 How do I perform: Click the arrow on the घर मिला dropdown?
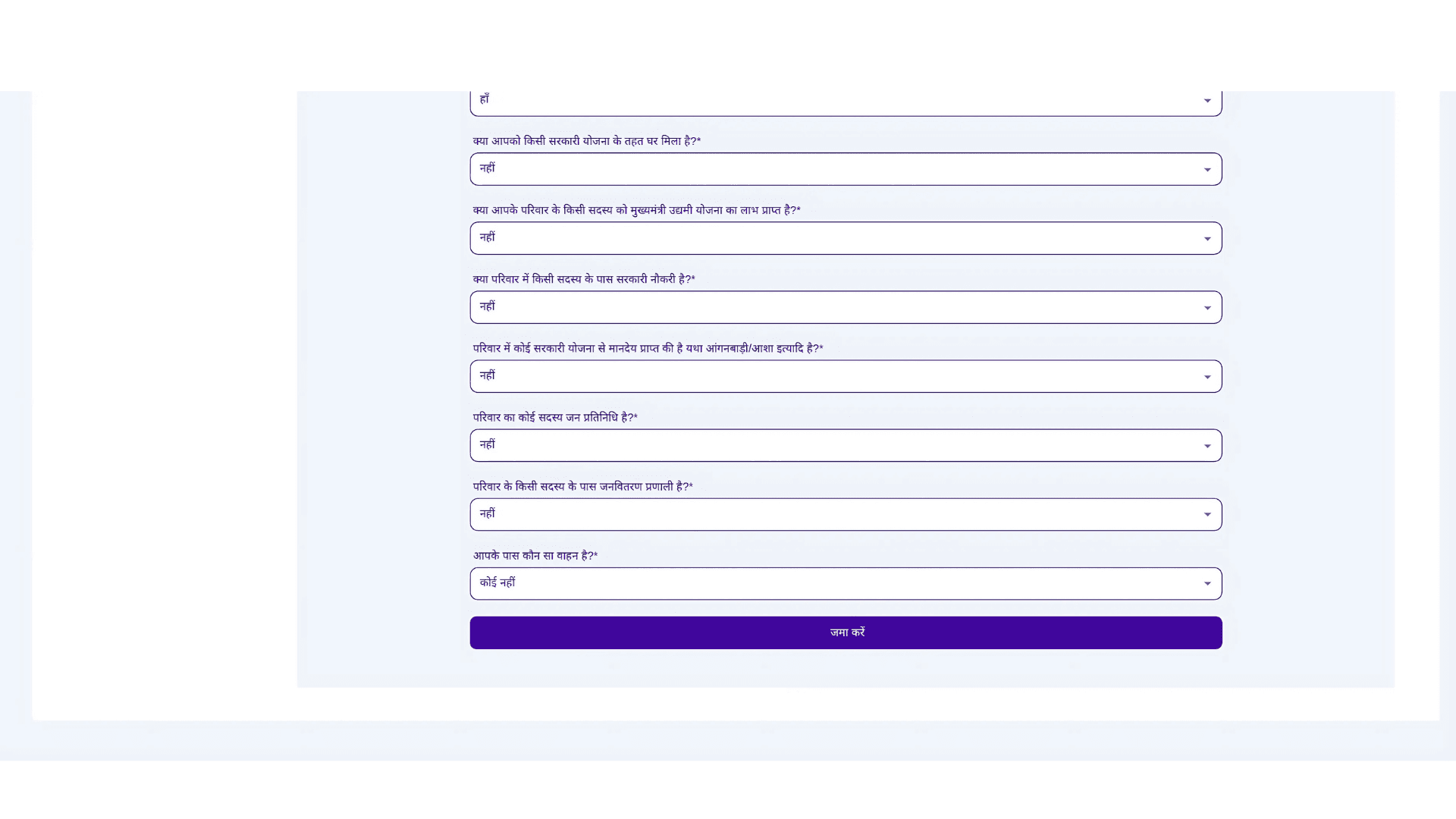(x=1207, y=170)
